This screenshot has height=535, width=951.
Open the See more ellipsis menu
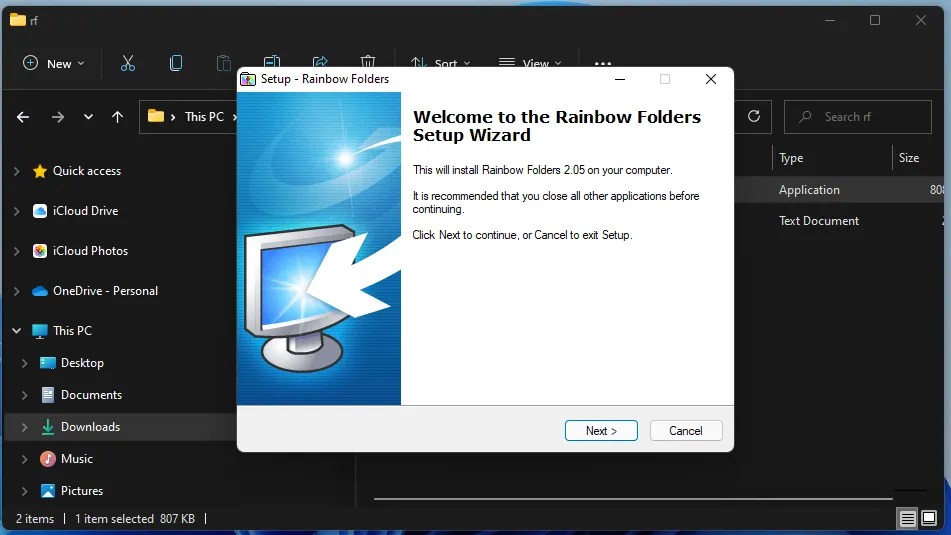pos(603,63)
